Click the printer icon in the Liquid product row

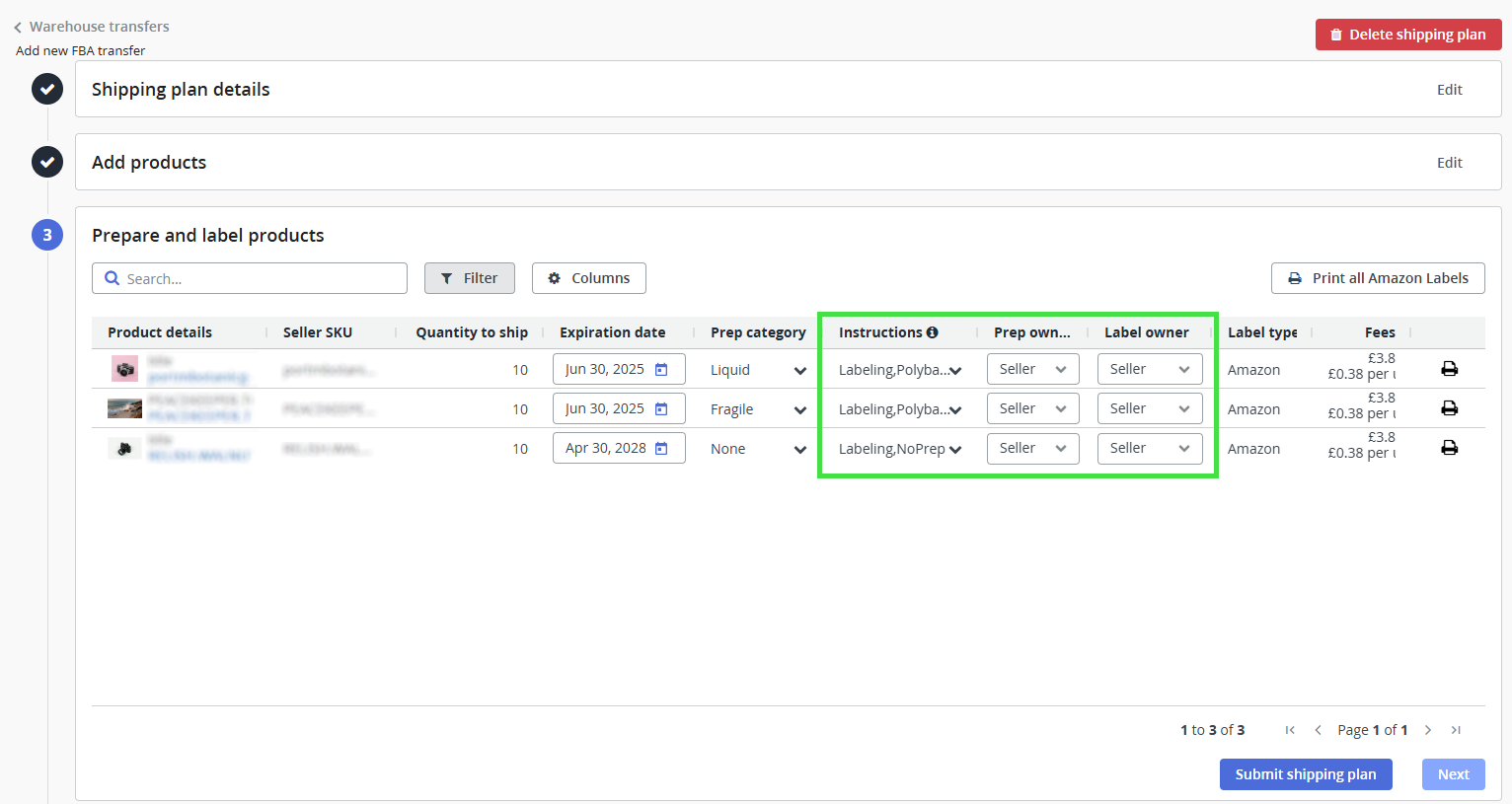(1449, 369)
